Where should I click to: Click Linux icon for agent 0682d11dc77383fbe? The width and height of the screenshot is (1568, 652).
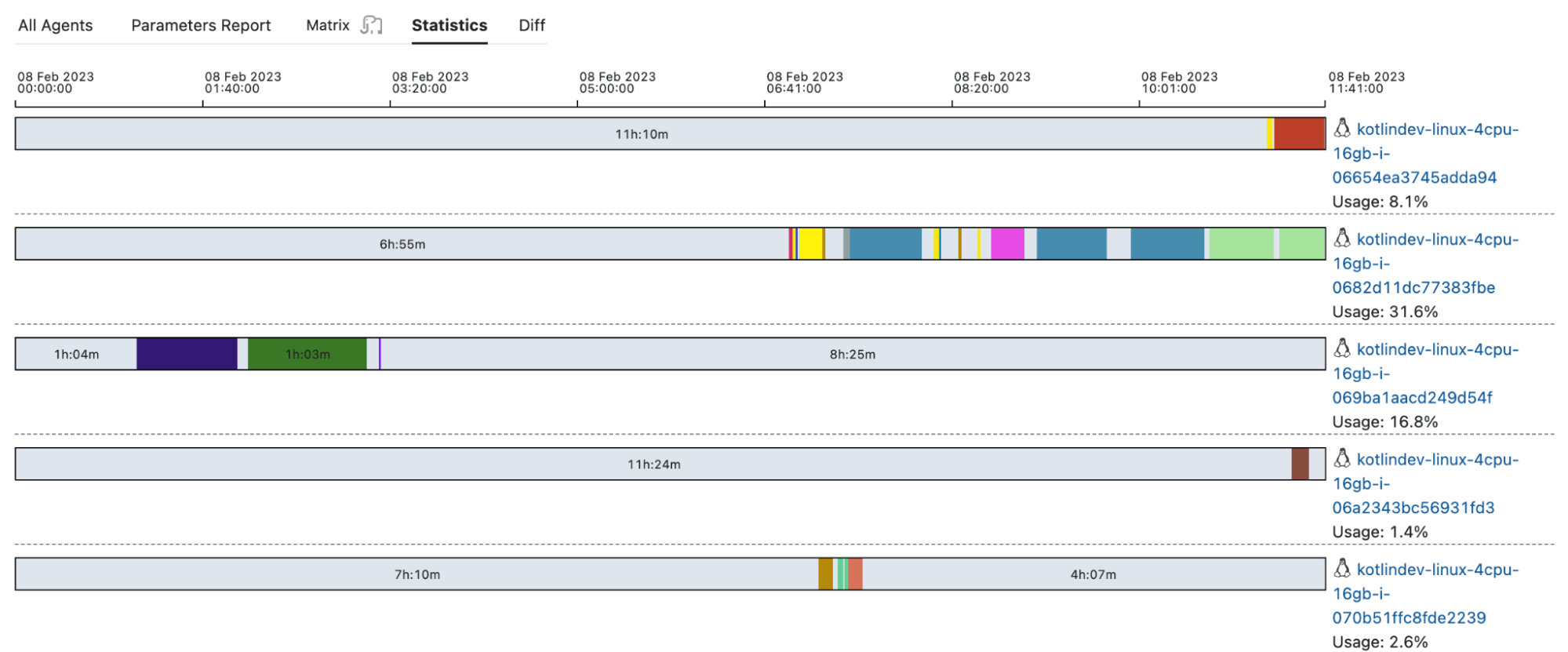[1342, 238]
